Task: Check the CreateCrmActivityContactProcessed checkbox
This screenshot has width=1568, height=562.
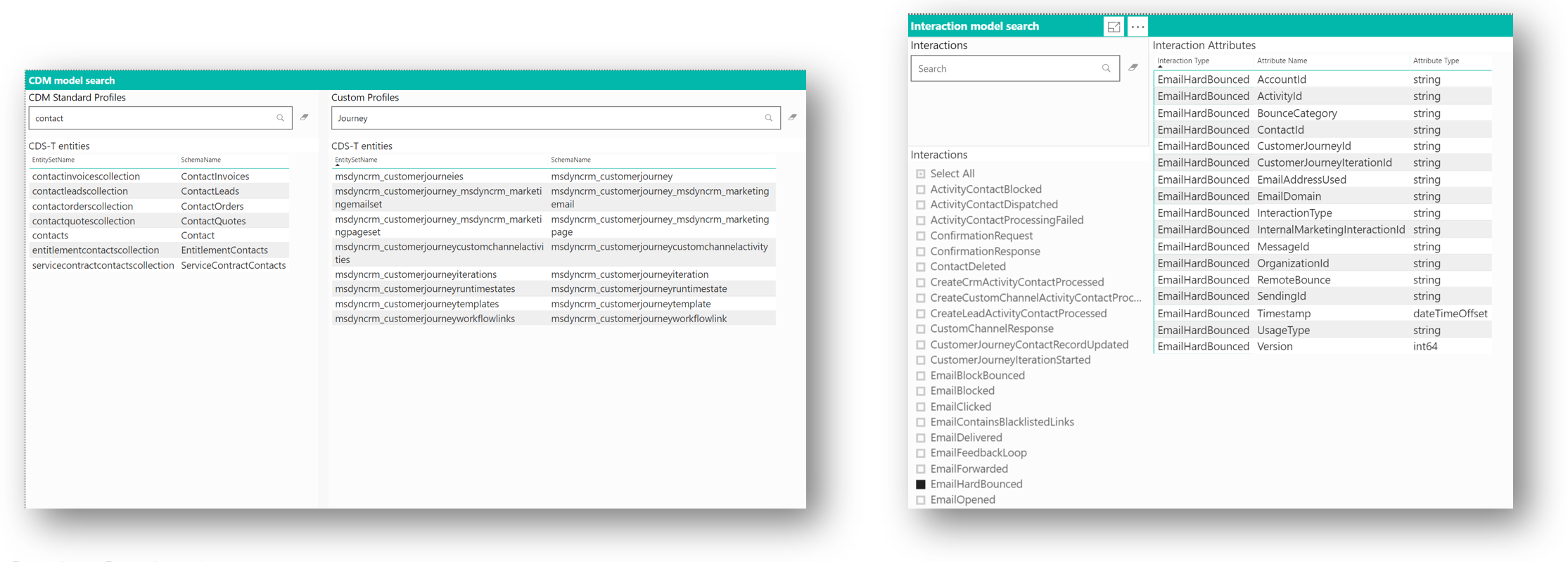Action: [x=921, y=282]
